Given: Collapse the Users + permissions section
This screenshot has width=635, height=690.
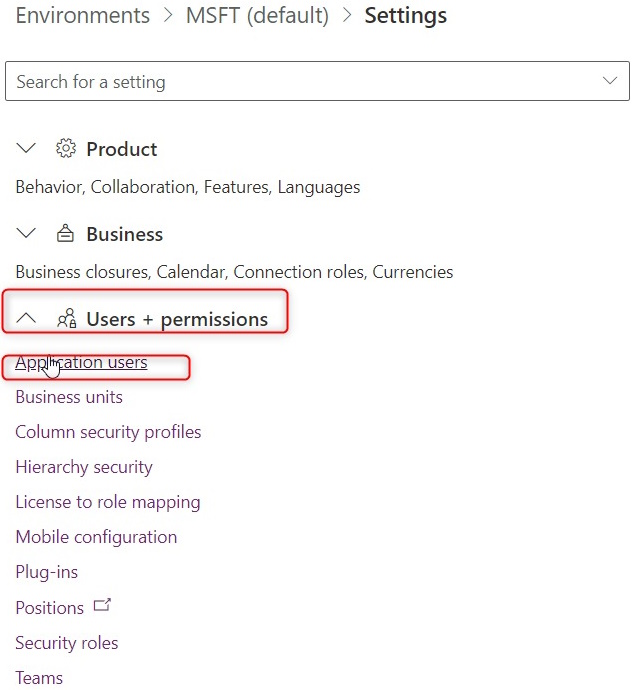Looking at the screenshot, I should pyautogui.click(x=27, y=319).
